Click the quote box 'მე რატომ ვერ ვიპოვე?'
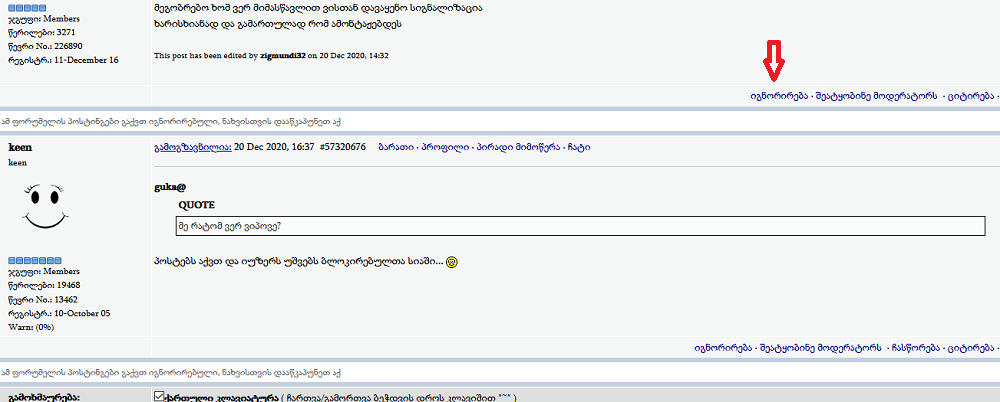 point(580,226)
